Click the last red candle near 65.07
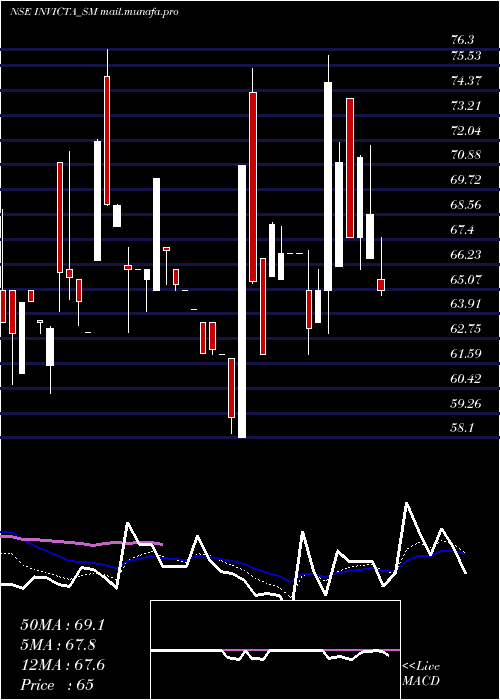Viewport: 500px width, 700px height. [x=381, y=285]
